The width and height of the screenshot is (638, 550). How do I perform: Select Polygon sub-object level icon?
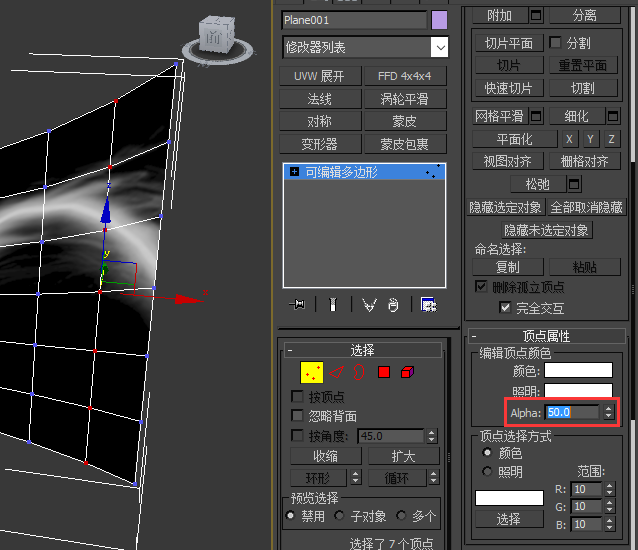point(384,372)
